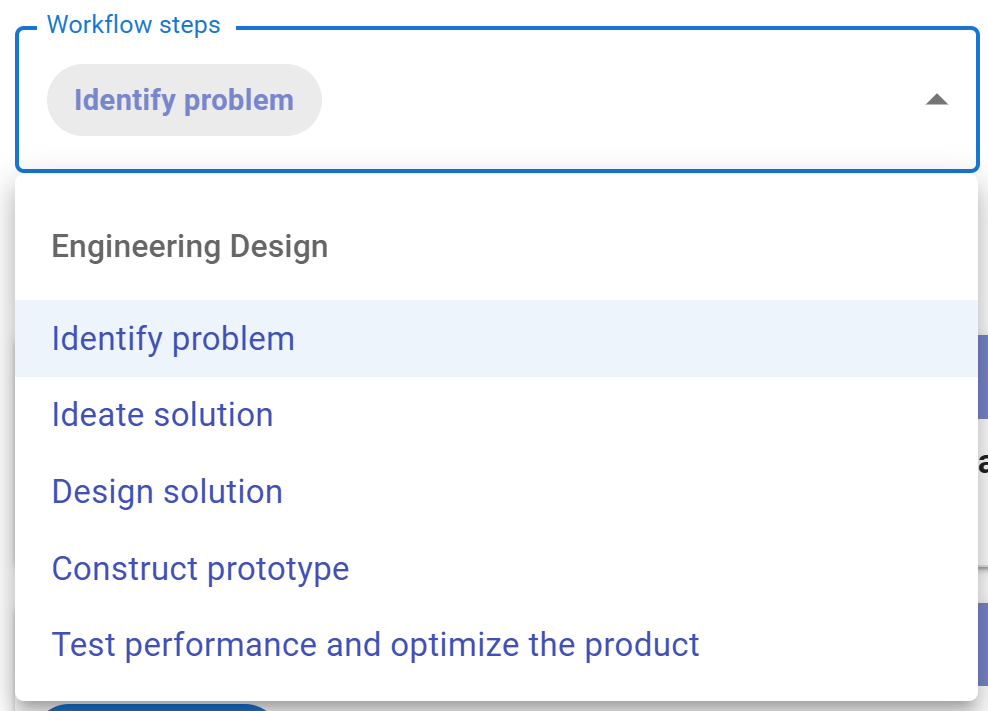Select the Construct prototype step
The image size is (988, 711).
pos(200,569)
